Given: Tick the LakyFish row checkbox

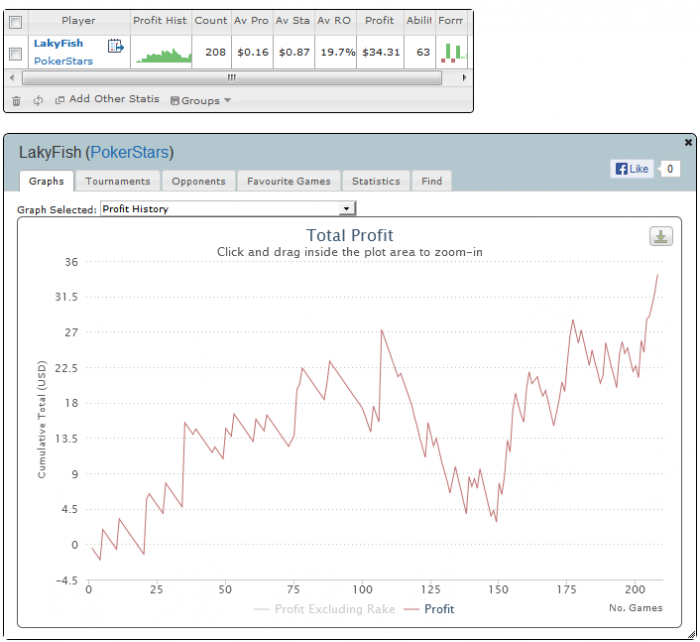Looking at the screenshot, I should pos(16,54).
